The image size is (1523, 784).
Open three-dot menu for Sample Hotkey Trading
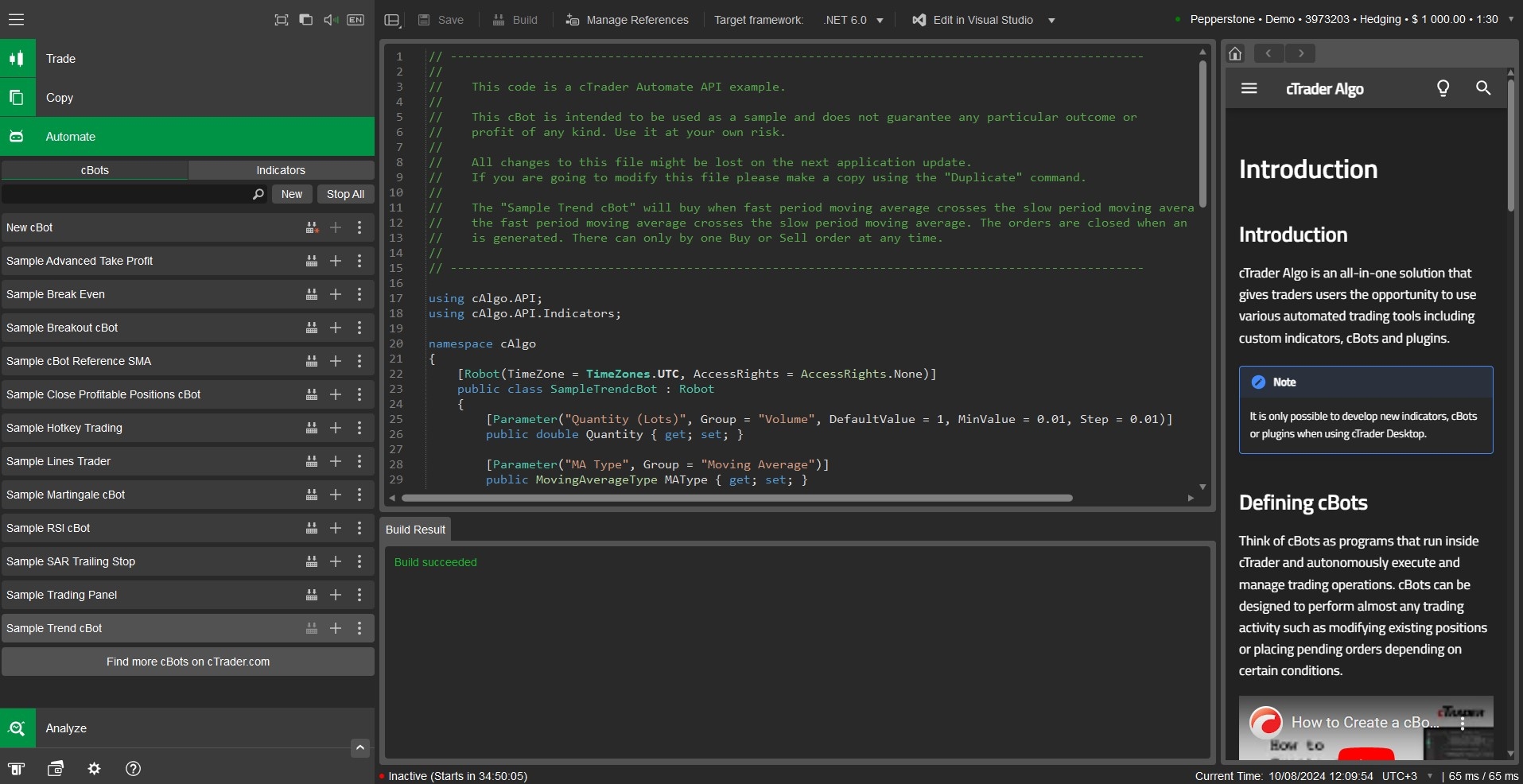tap(359, 428)
